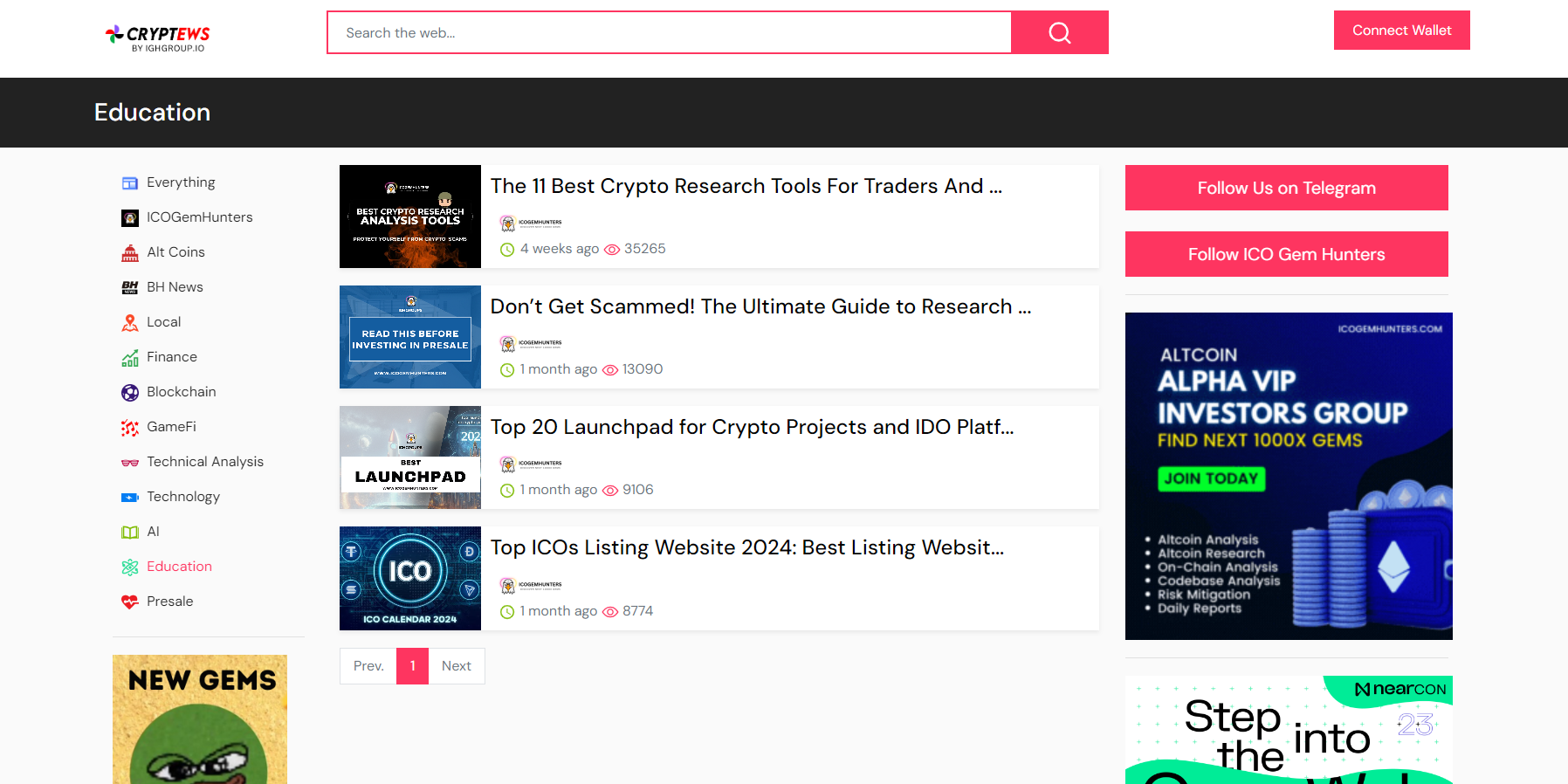Click the BH News icon
This screenshot has height=784, width=1568.
tap(130, 288)
